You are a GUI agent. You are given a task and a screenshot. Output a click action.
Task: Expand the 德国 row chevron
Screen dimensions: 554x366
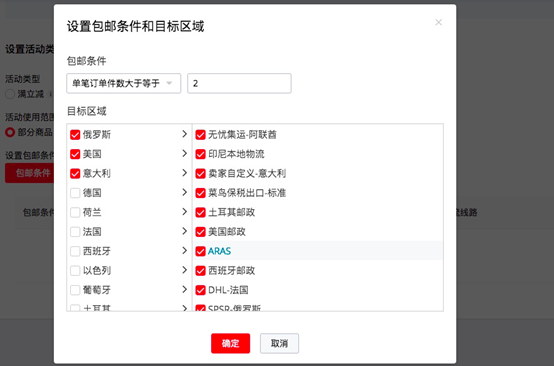tap(184, 192)
